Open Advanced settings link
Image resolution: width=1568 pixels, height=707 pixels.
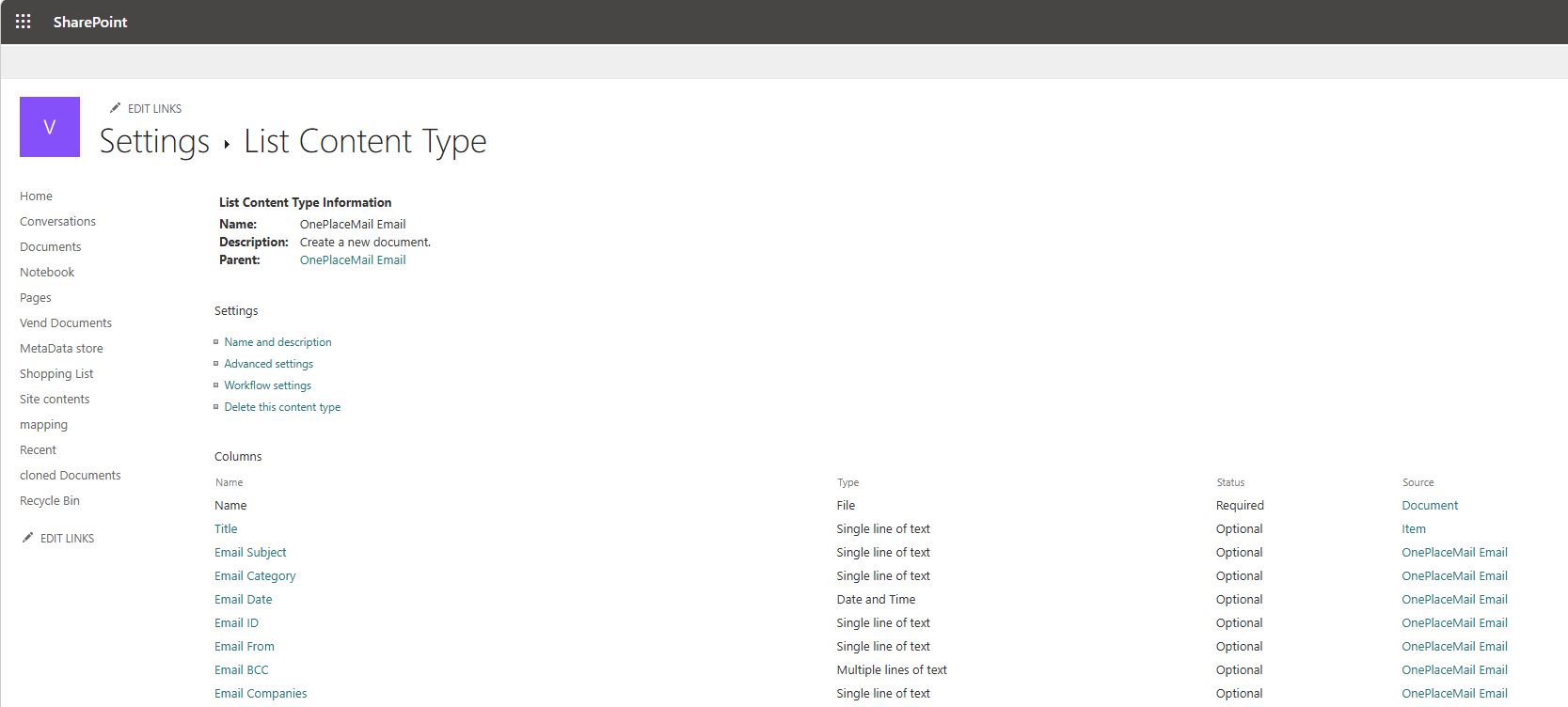269,364
